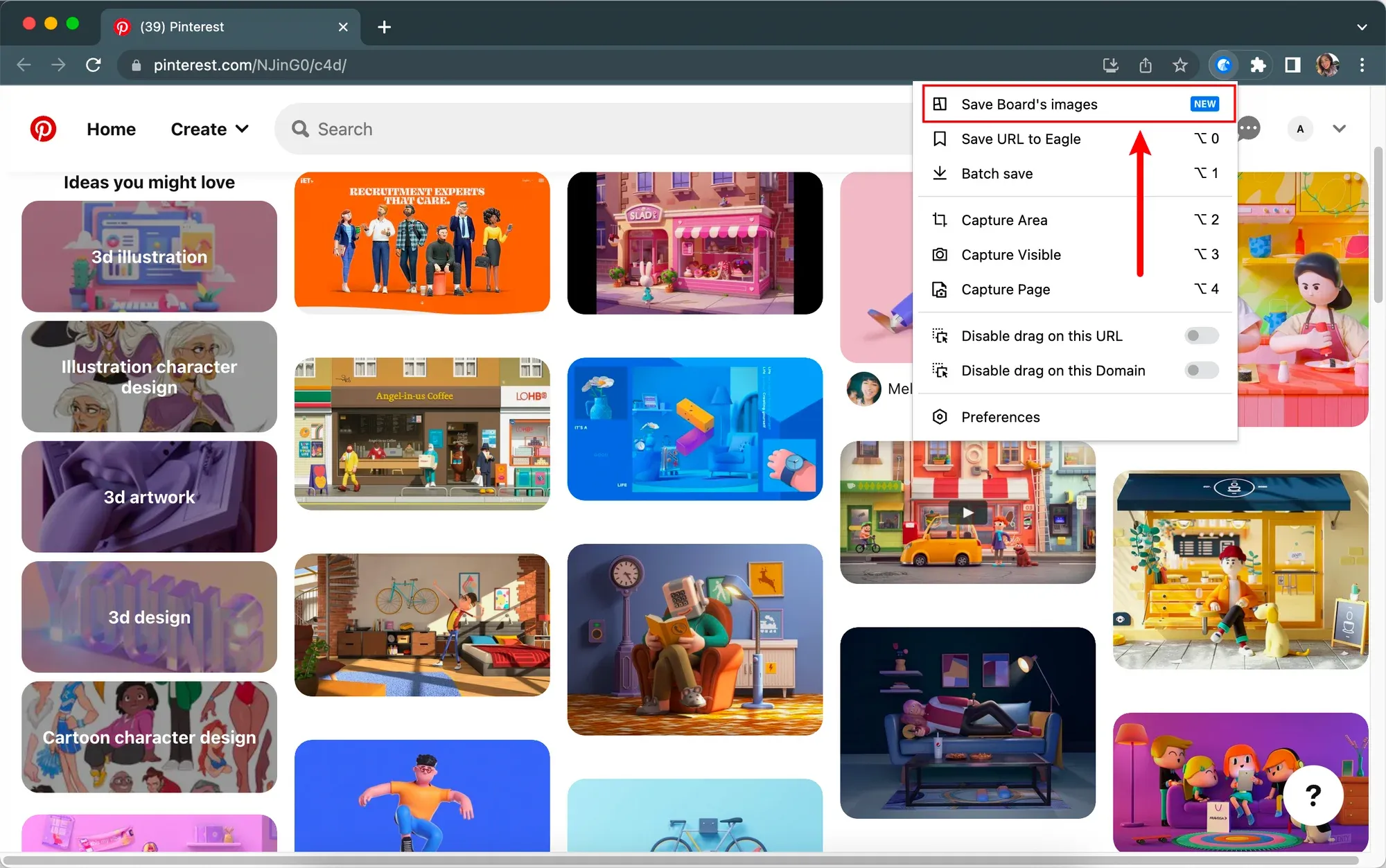Bookmark this page with star icon
The image size is (1386, 868).
coord(1180,65)
